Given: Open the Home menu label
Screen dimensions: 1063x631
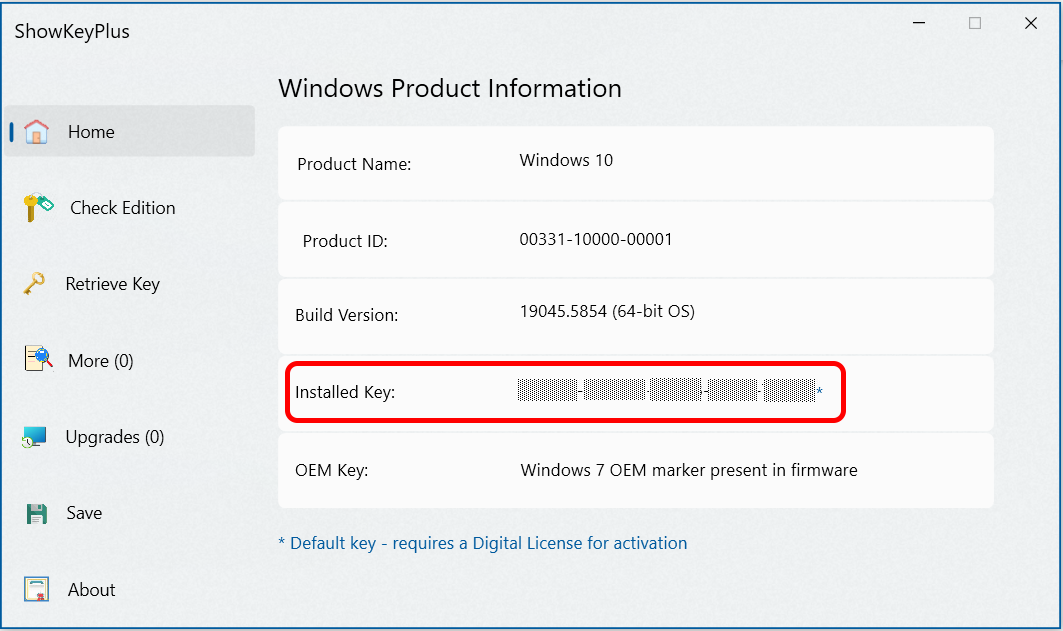Looking at the screenshot, I should pyautogui.click(x=91, y=132).
